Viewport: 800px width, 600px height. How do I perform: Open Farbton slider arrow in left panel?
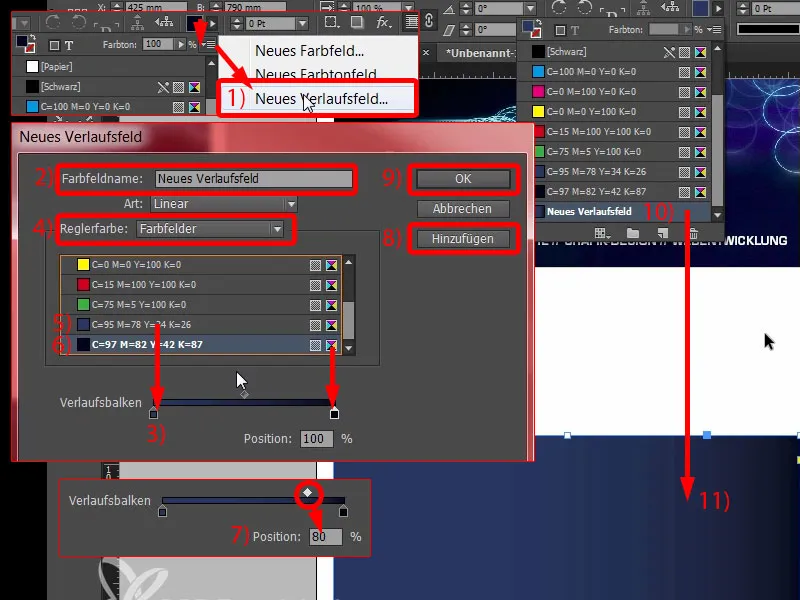click(x=181, y=44)
